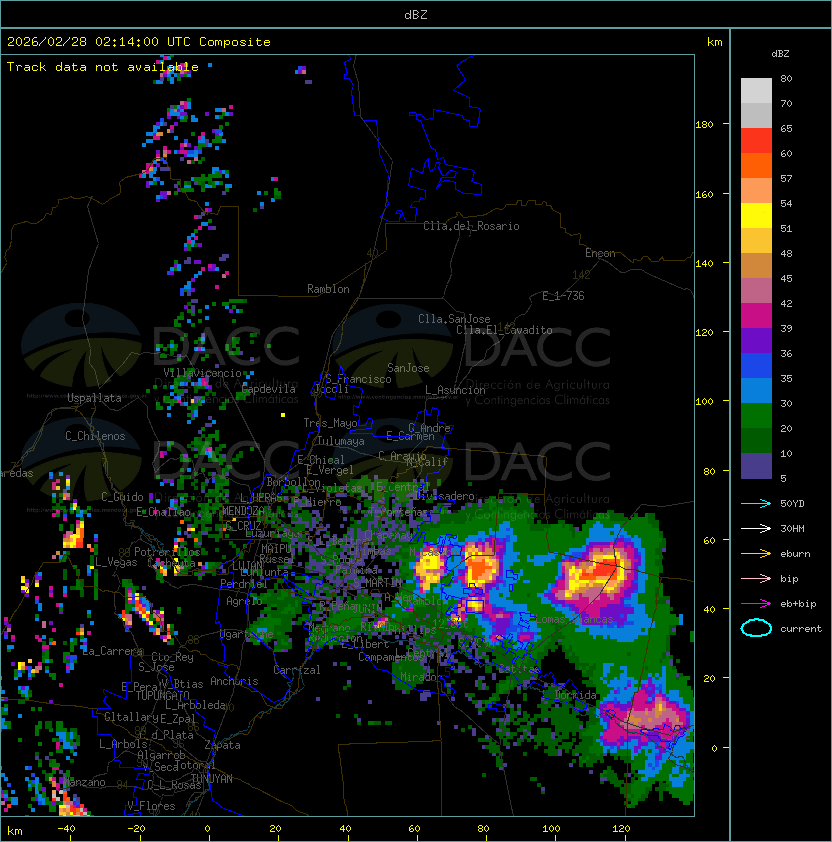The image size is (832, 842).
Task: Click the 120 km horizontal axis tick
Action: [621, 829]
